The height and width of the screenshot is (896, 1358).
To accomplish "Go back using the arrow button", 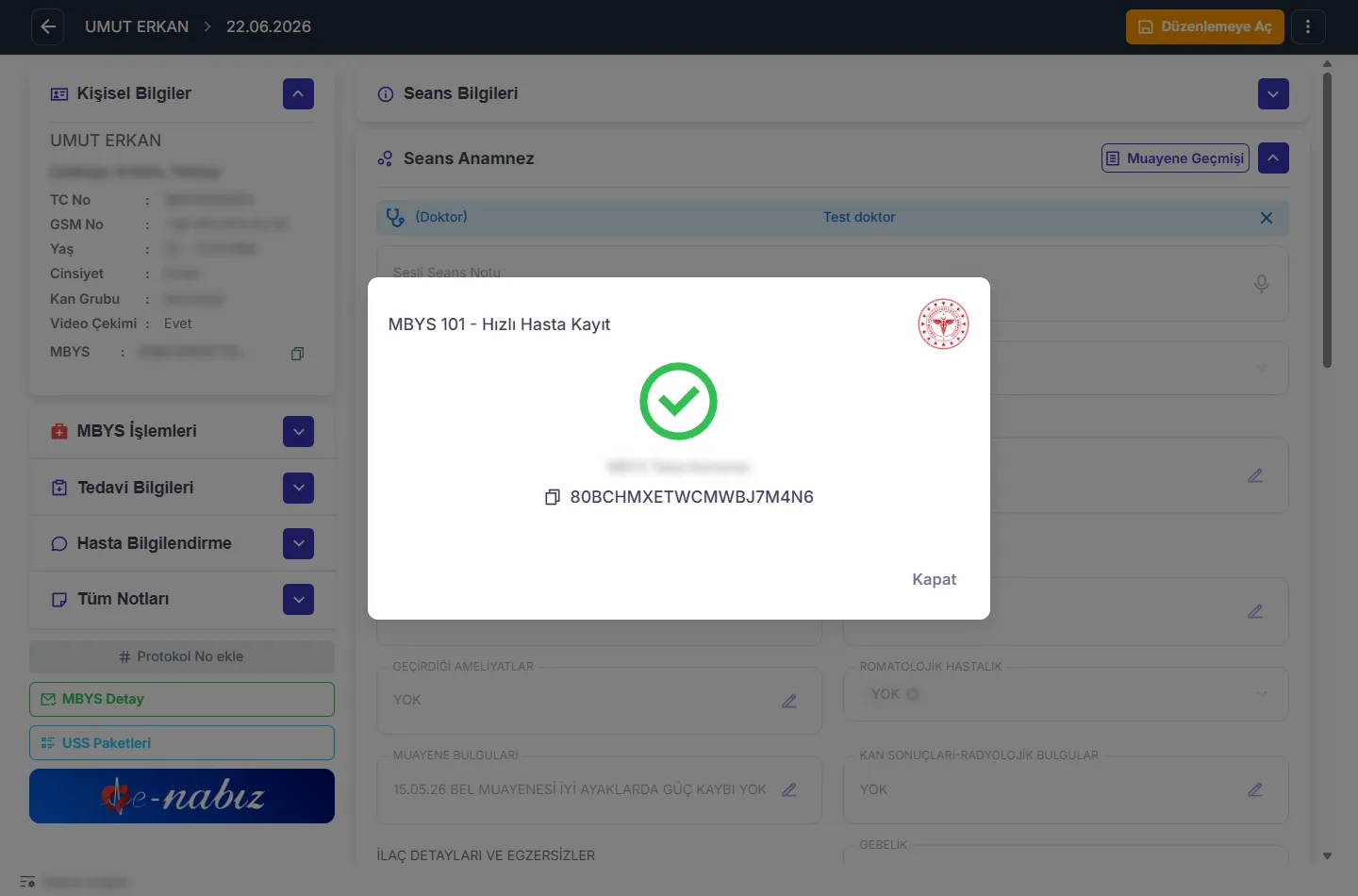I will (x=48, y=26).
